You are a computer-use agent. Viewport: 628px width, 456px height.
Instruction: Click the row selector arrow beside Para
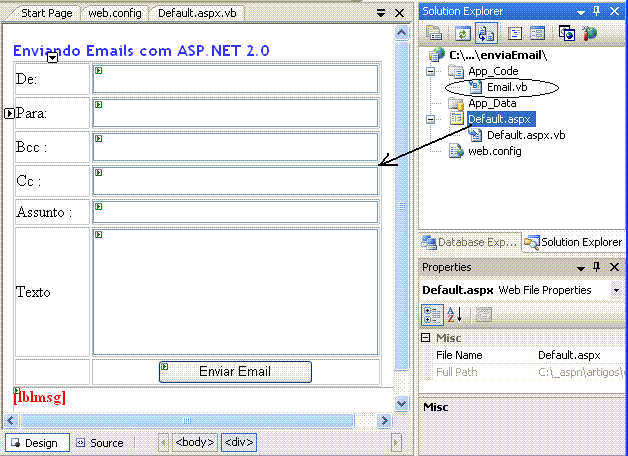9,113
